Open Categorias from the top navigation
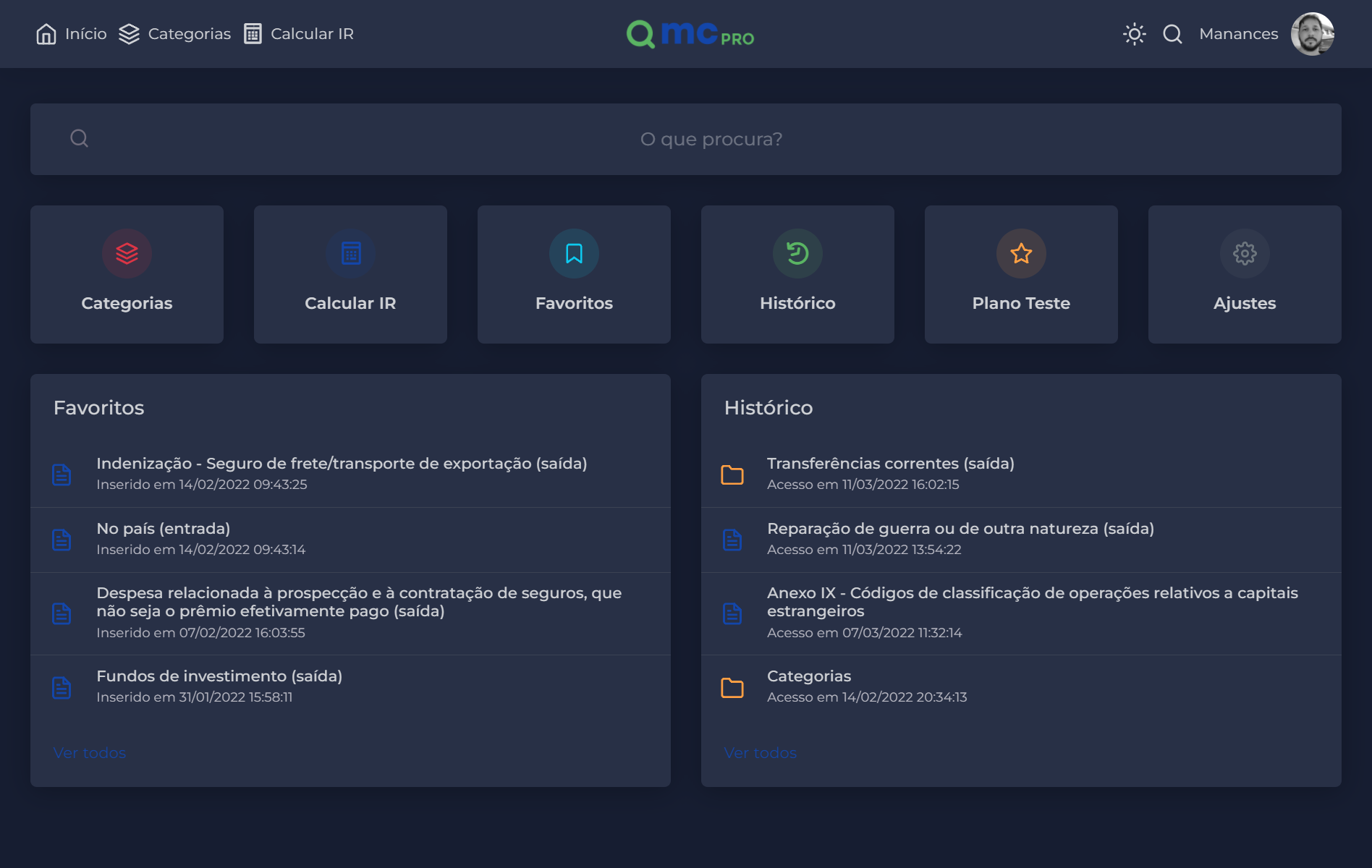The image size is (1372, 868). tap(175, 34)
